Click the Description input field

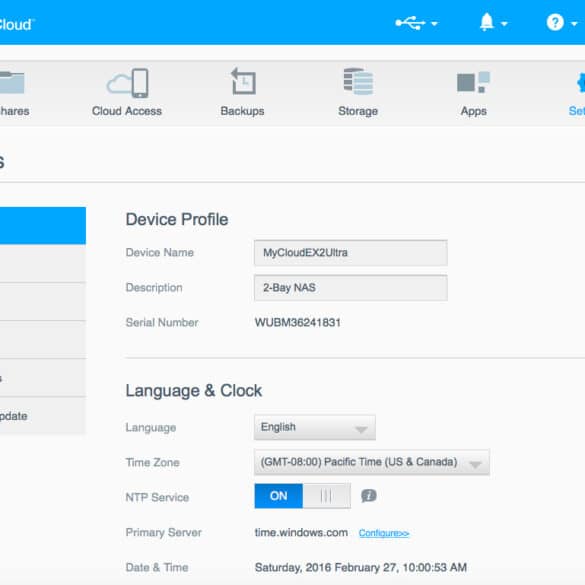351,288
